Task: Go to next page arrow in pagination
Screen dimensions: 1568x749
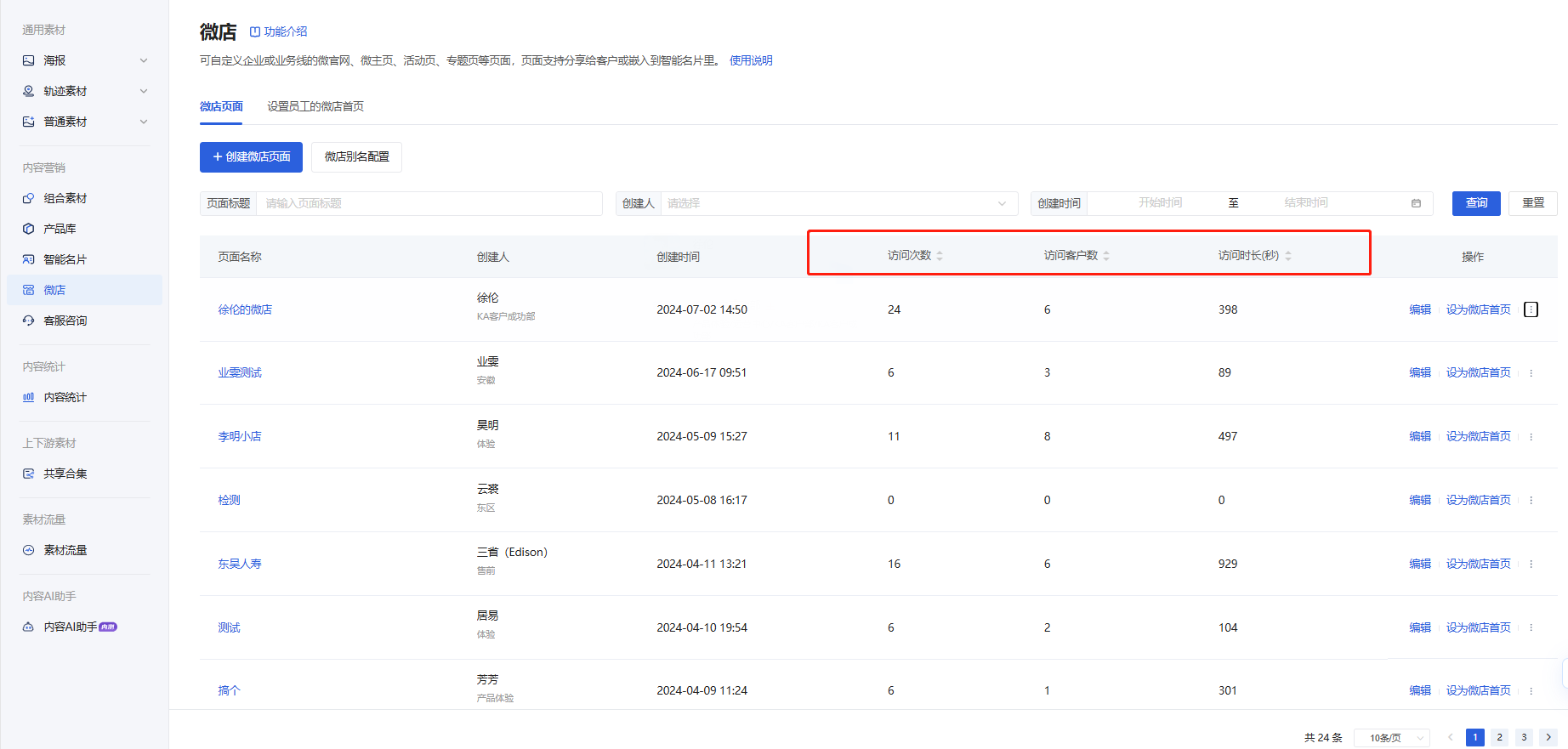Action: point(1548,737)
